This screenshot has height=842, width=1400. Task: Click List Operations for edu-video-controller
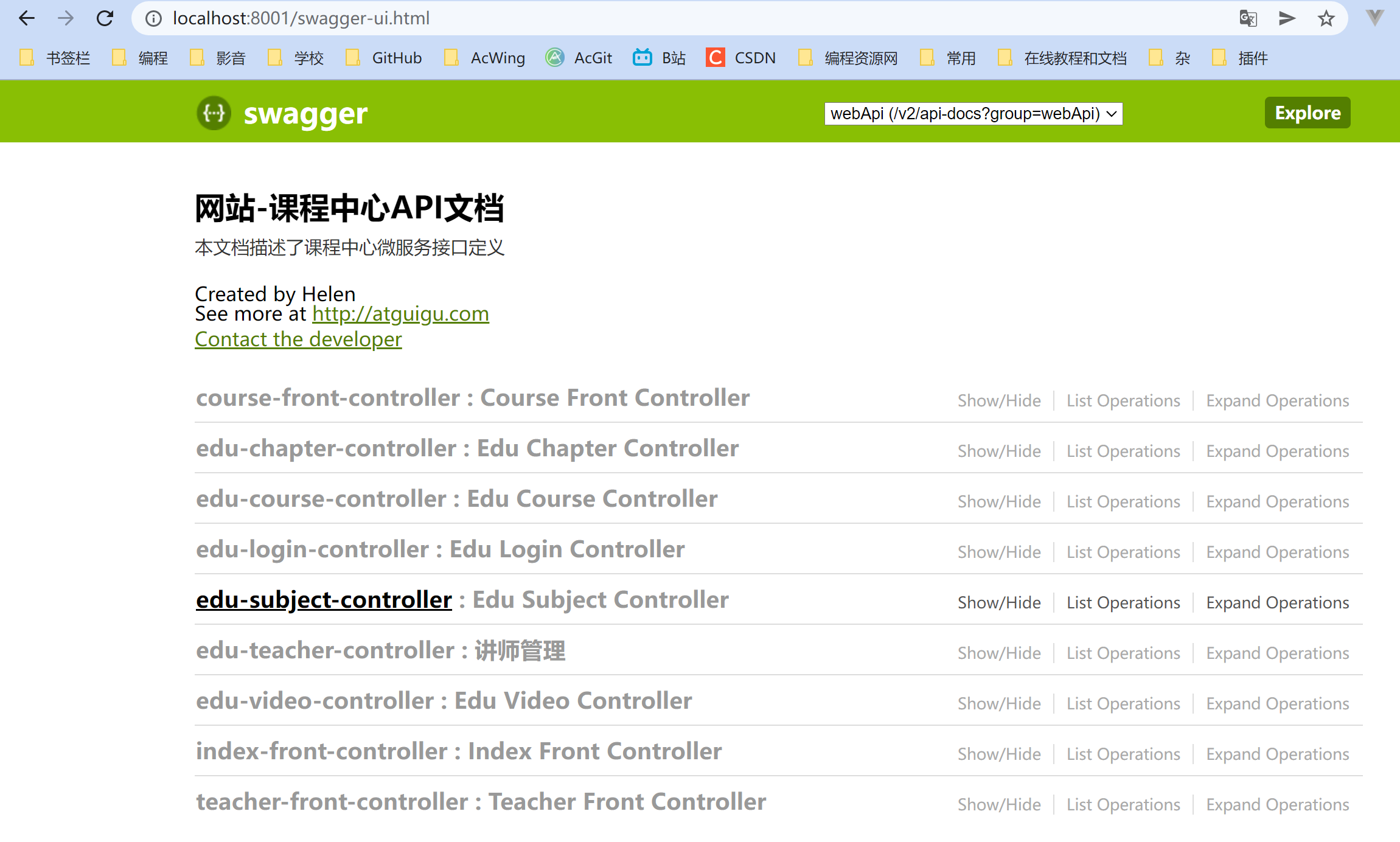click(1123, 704)
